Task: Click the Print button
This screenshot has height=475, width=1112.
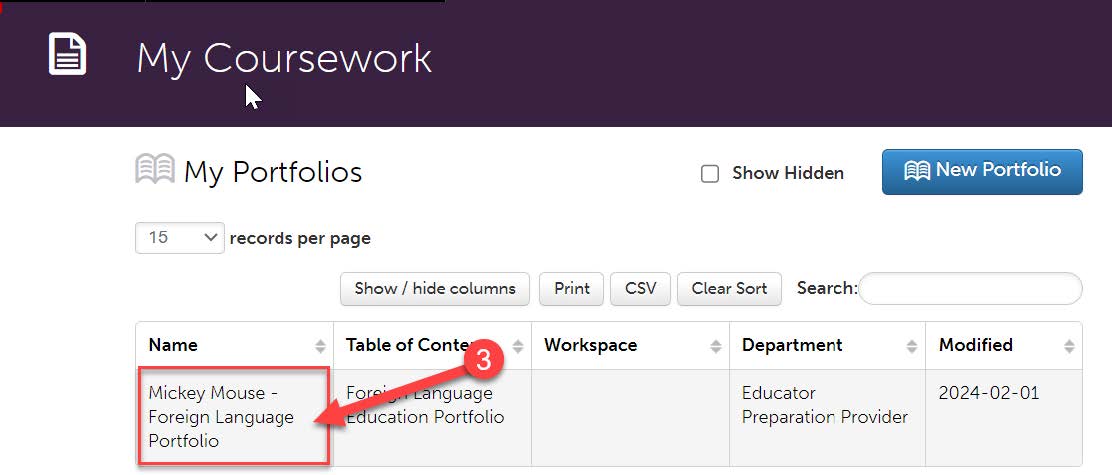Action: point(572,289)
